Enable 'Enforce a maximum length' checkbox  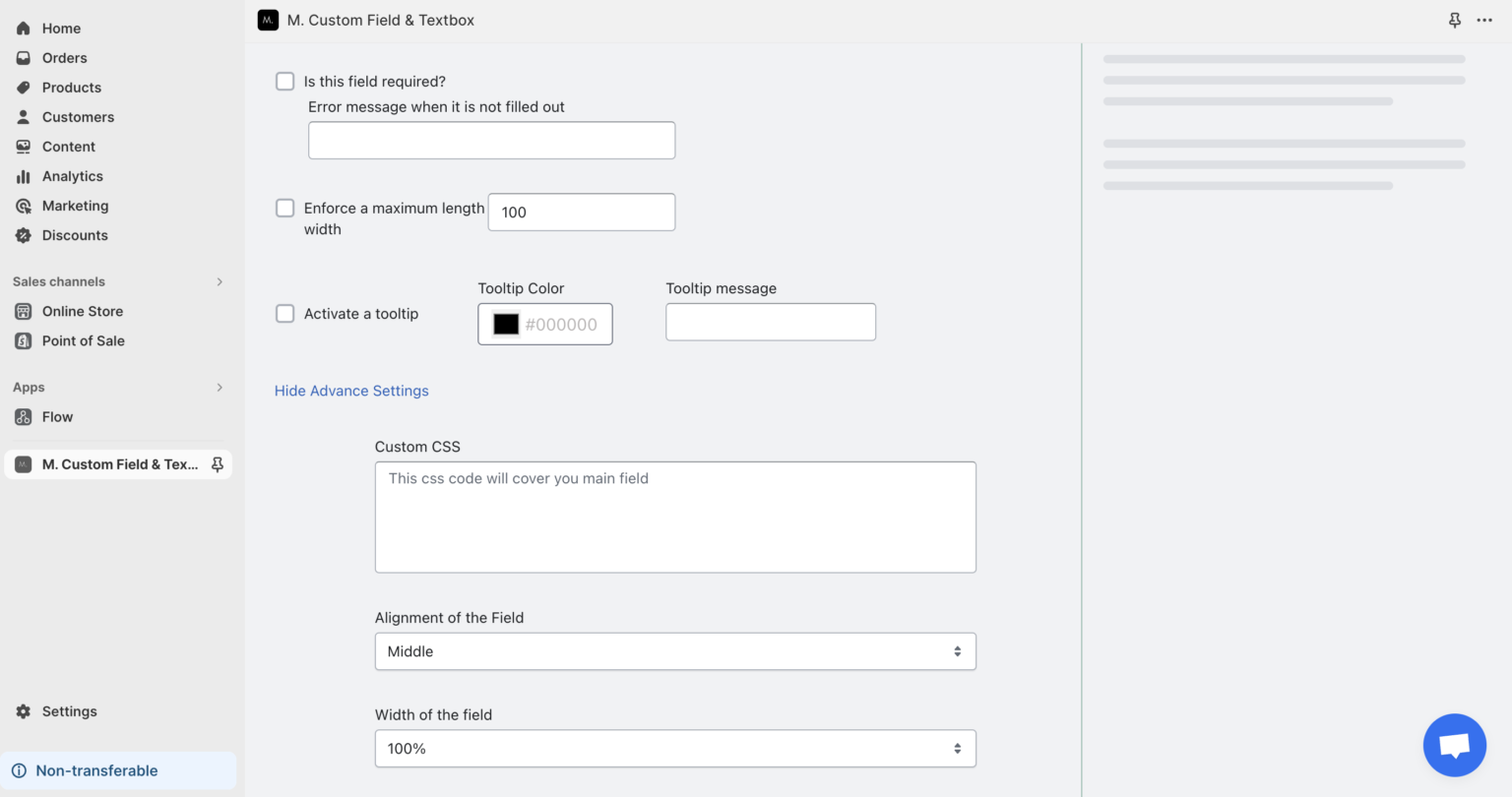(285, 208)
